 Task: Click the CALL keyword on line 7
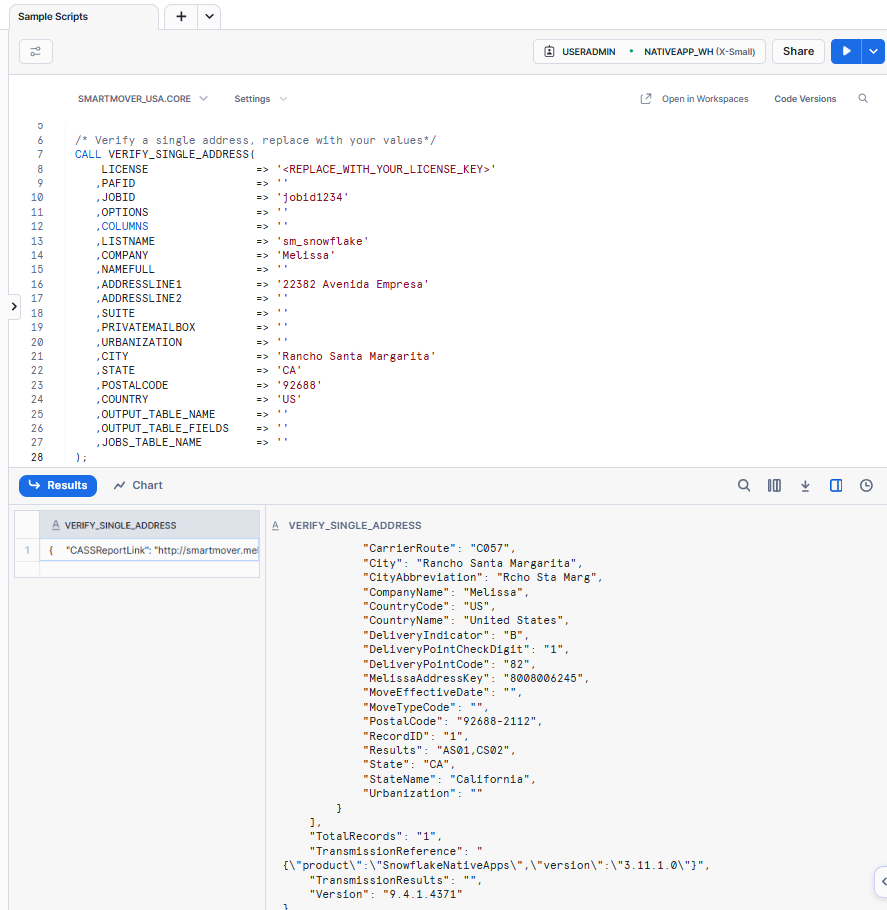(88, 154)
